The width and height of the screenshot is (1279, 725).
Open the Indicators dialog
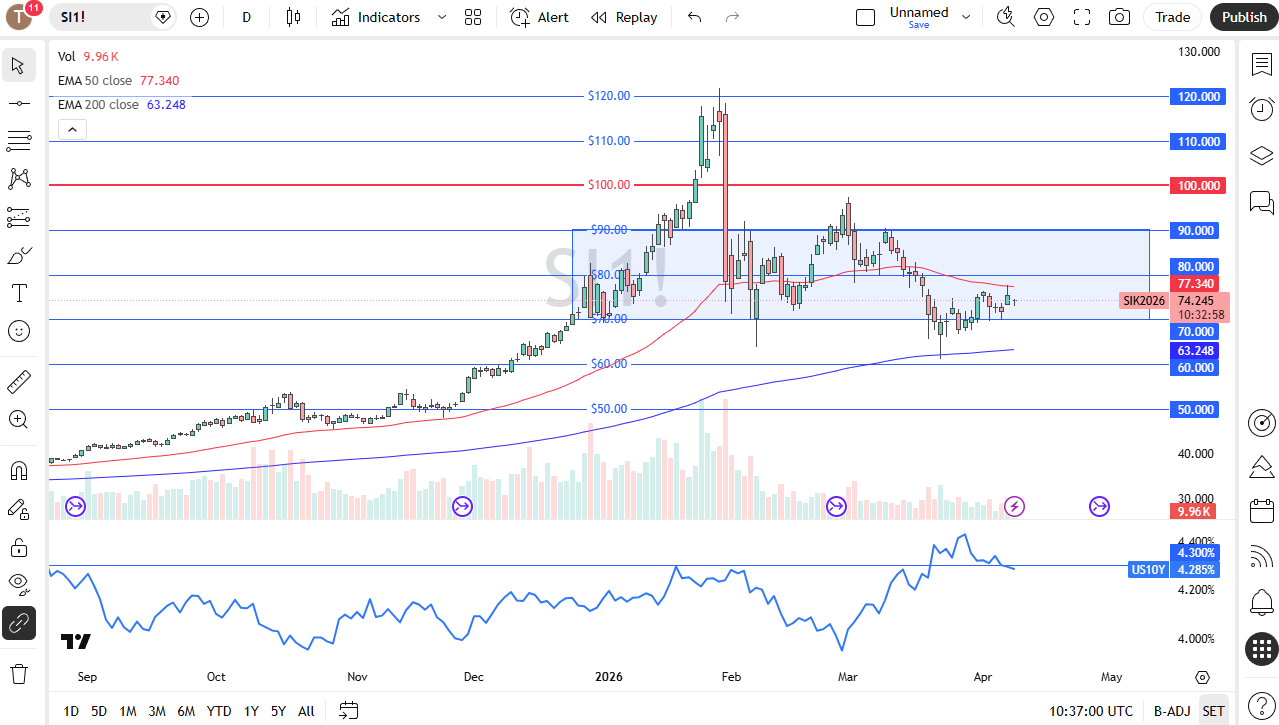point(376,17)
